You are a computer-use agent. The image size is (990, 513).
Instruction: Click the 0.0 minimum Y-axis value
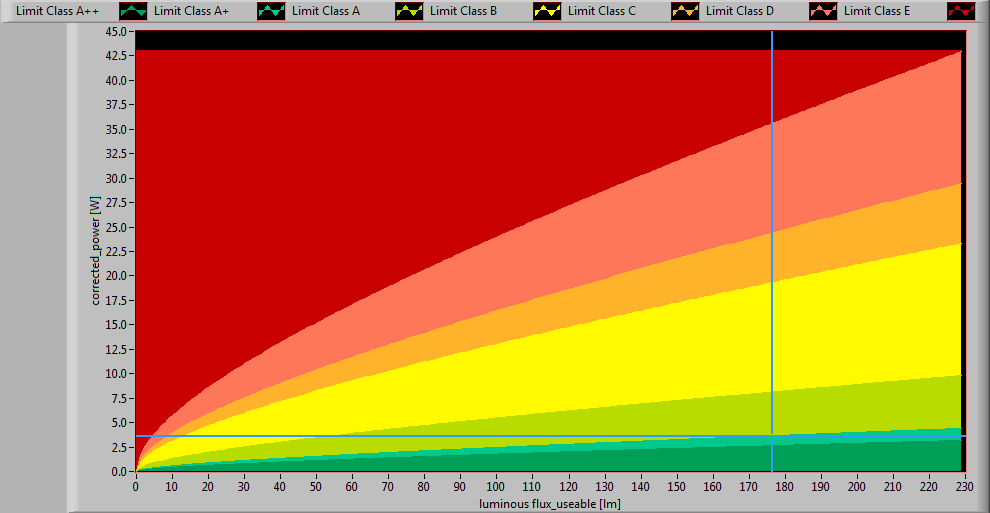tap(119, 471)
